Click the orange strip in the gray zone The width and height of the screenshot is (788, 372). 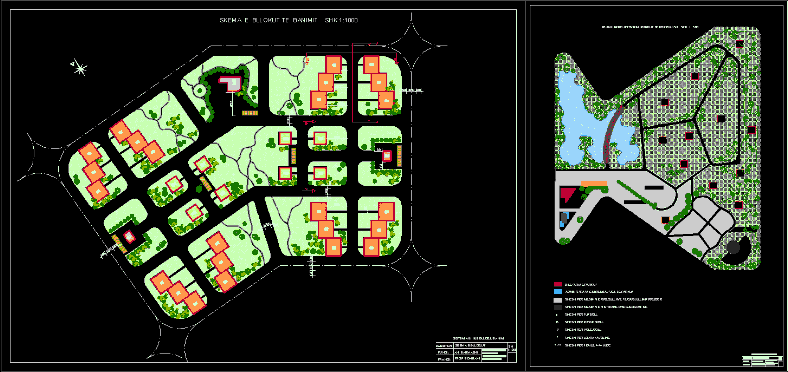[594, 184]
